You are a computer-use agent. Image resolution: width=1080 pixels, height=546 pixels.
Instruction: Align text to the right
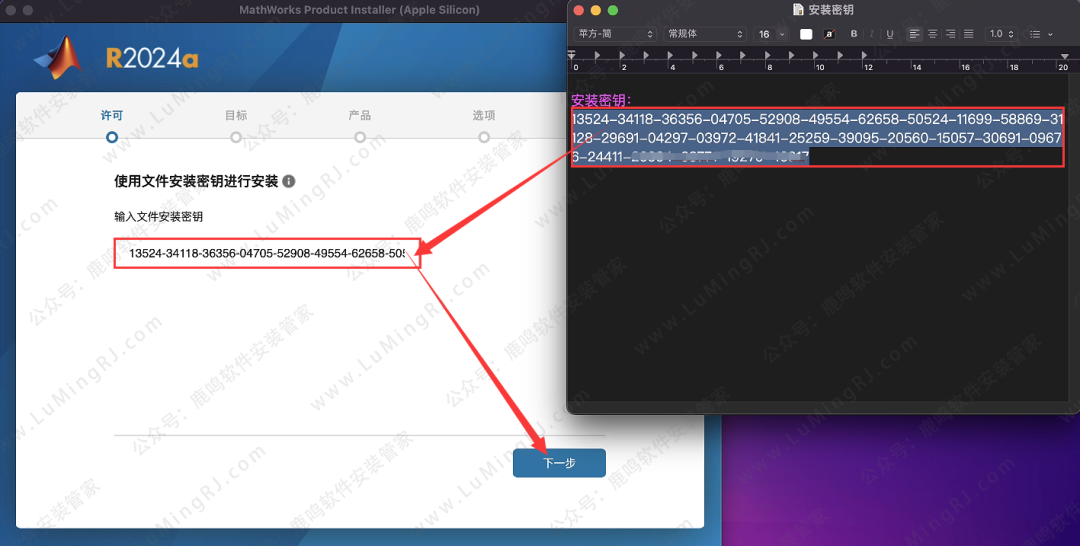(x=950, y=34)
